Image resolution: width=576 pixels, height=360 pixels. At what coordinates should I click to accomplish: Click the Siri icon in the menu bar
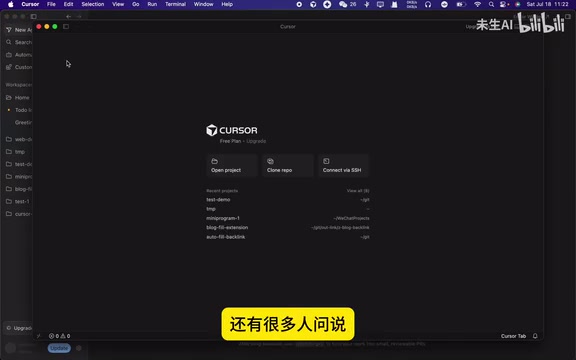tap(518, 4)
